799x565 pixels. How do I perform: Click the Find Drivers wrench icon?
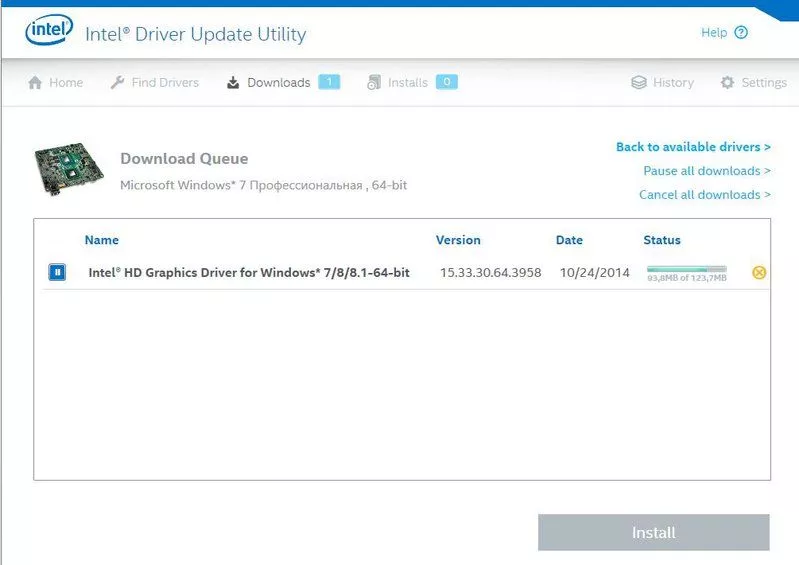coord(117,83)
